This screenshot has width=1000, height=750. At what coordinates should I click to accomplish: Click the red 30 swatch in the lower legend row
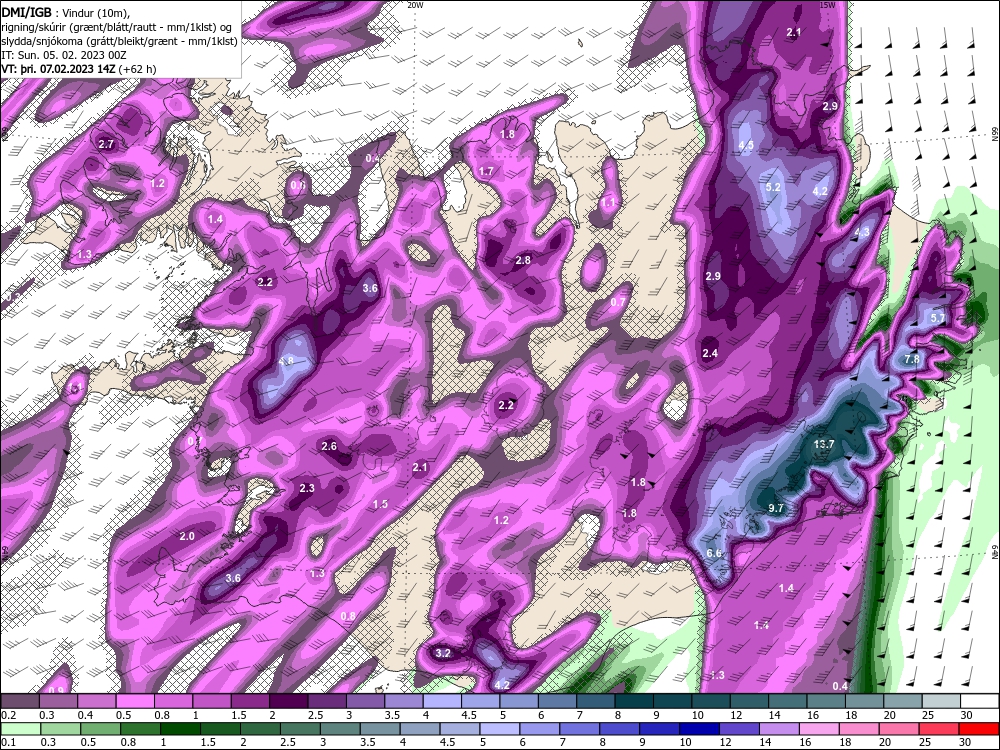(x=980, y=729)
